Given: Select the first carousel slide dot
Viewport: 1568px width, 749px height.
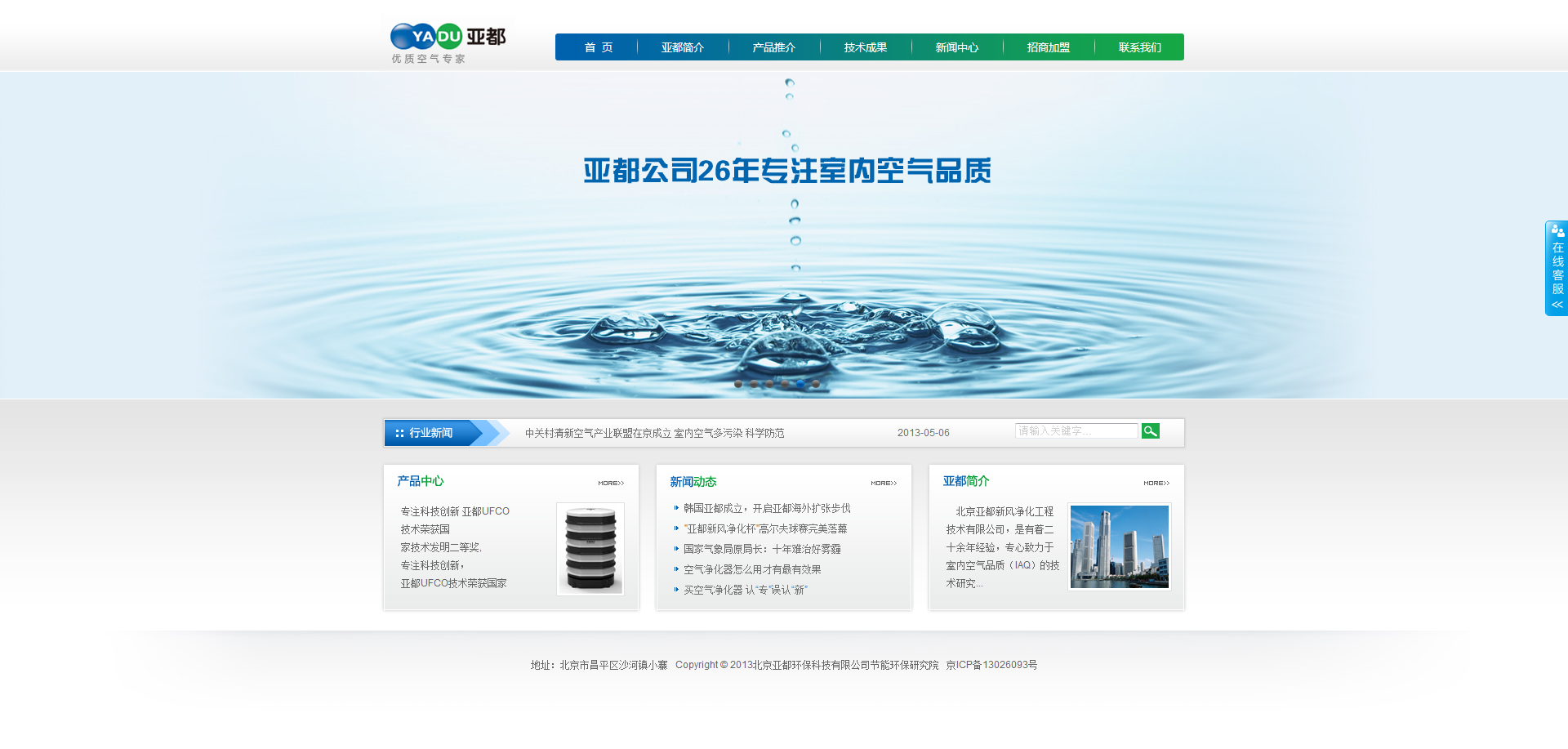Looking at the screenshot, I should (738, 384).
